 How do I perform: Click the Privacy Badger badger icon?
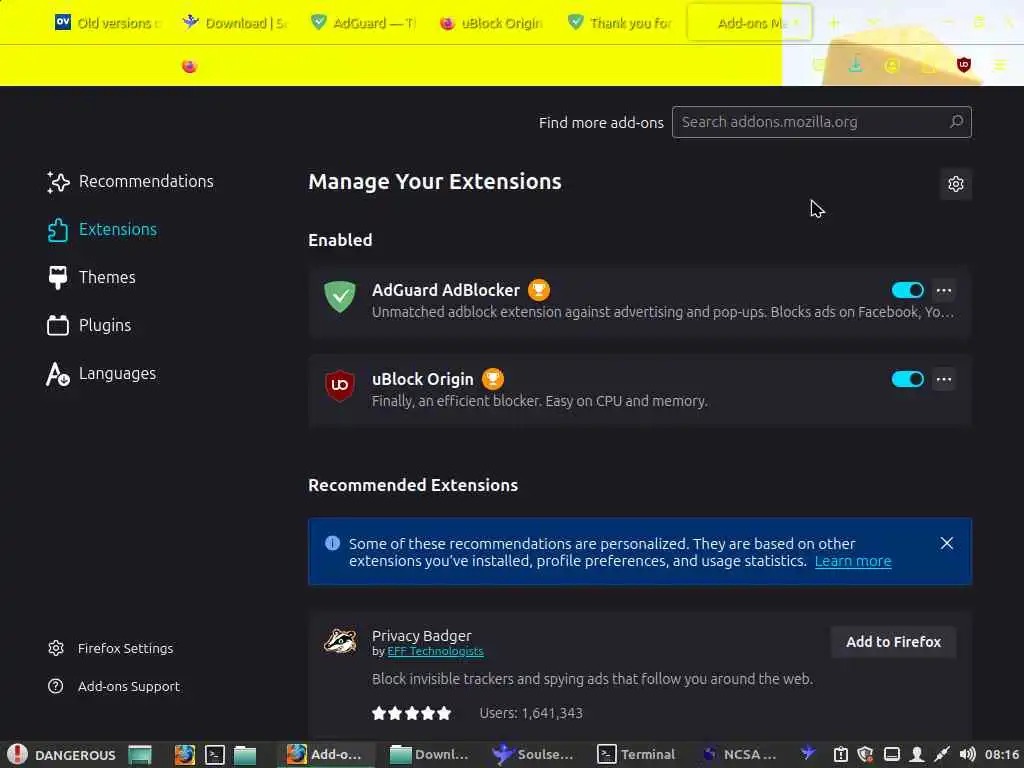pos(340,641)
